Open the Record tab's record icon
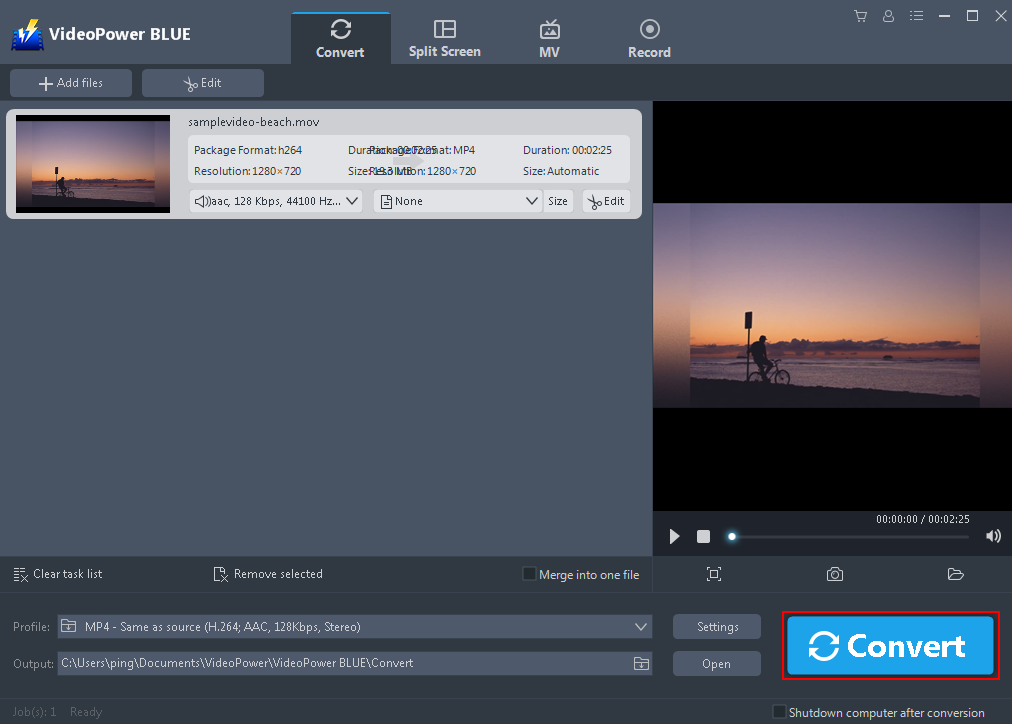This screenshot has width=1012, height=724. click(x=649, y=29)
